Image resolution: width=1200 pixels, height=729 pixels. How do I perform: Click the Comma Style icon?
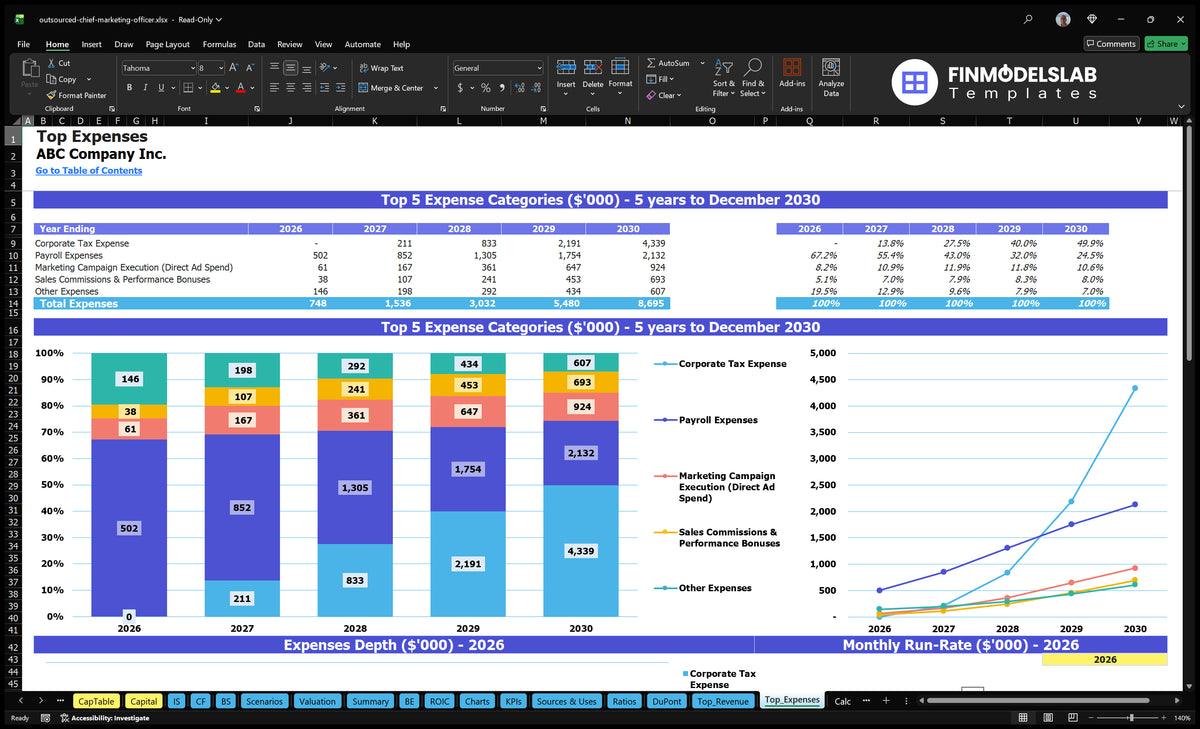[501, 88]
